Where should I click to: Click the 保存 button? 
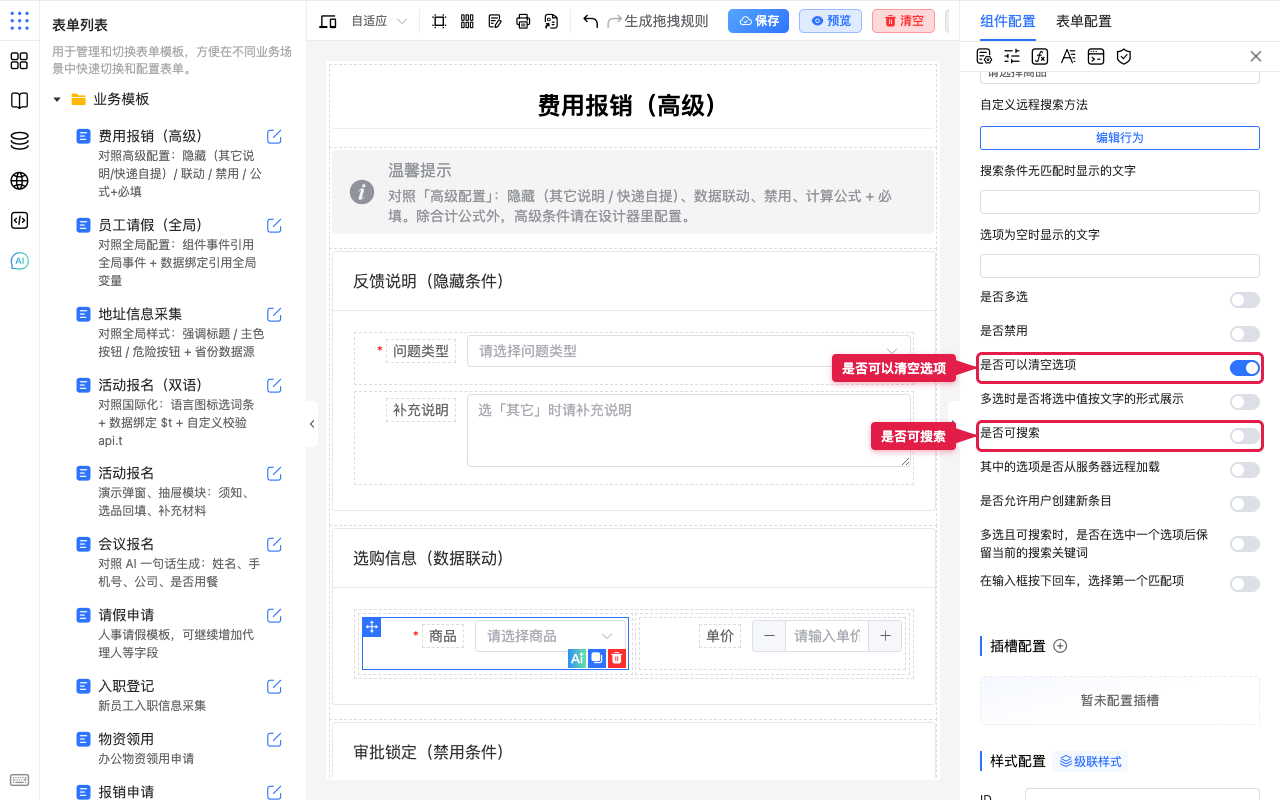(758, 21)
